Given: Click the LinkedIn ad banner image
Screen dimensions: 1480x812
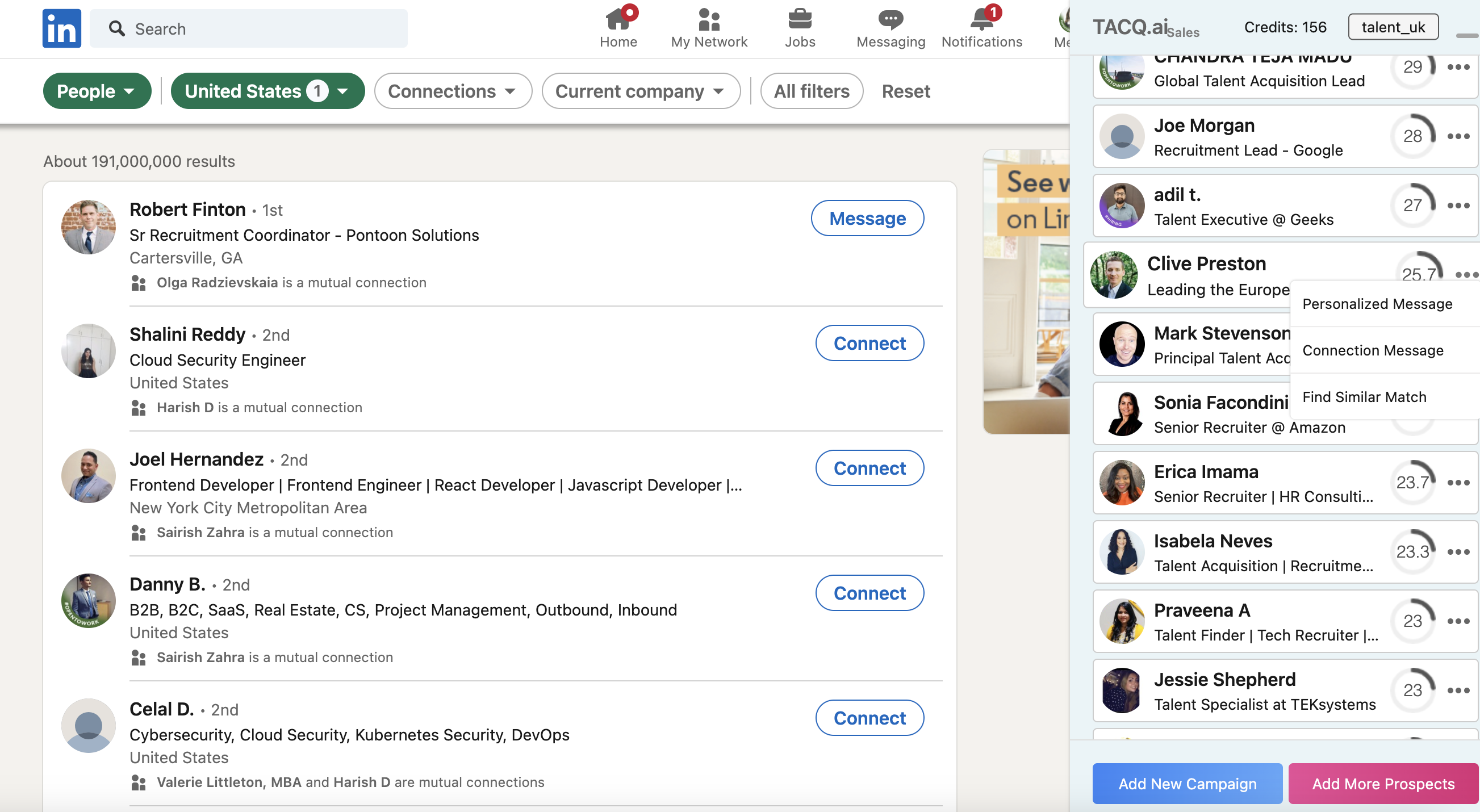Looking at the screenshot, I should 1026,291.
